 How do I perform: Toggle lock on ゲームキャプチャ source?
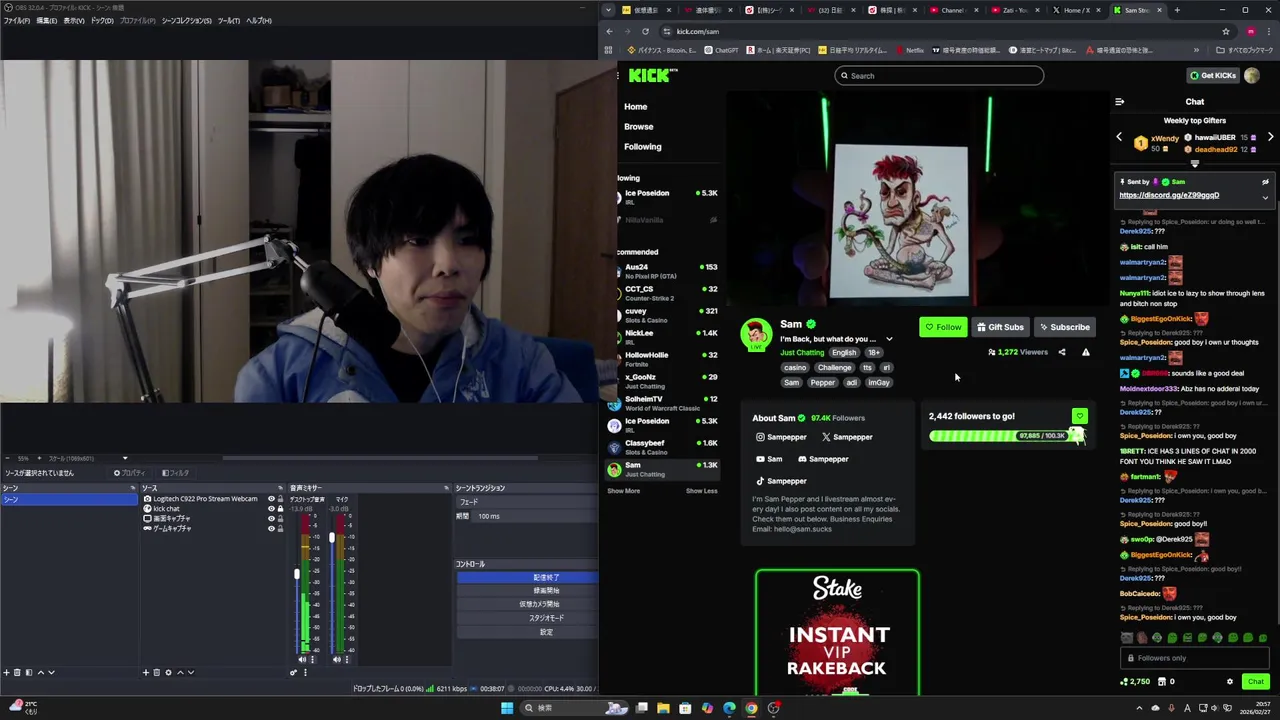coord(280,528)
